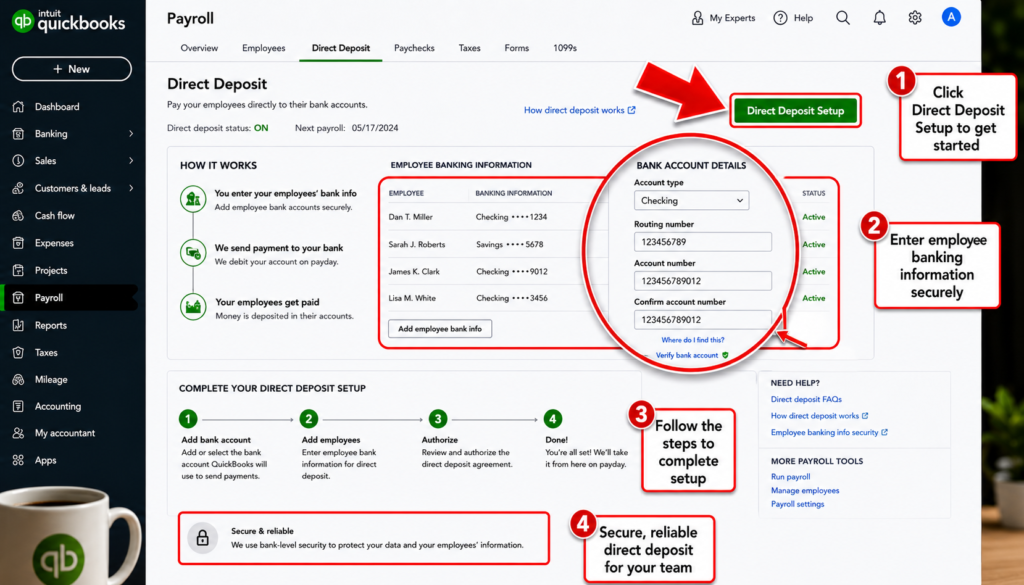Click the 'We send payment to your bank' icon
This screenshot has height=585, width=1024.
[193, 252]
